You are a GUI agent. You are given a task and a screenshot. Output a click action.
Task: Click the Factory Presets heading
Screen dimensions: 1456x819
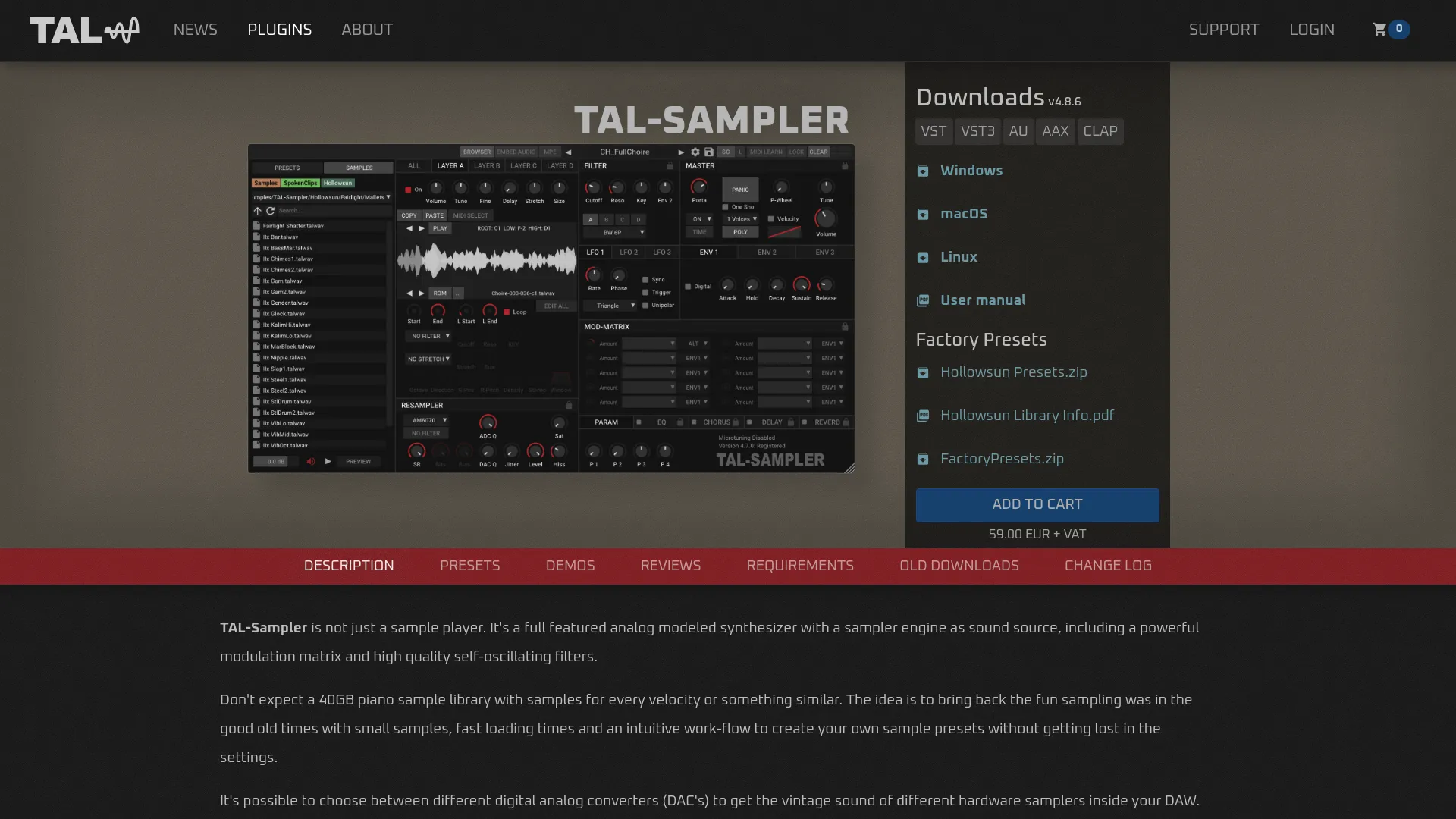981,340
